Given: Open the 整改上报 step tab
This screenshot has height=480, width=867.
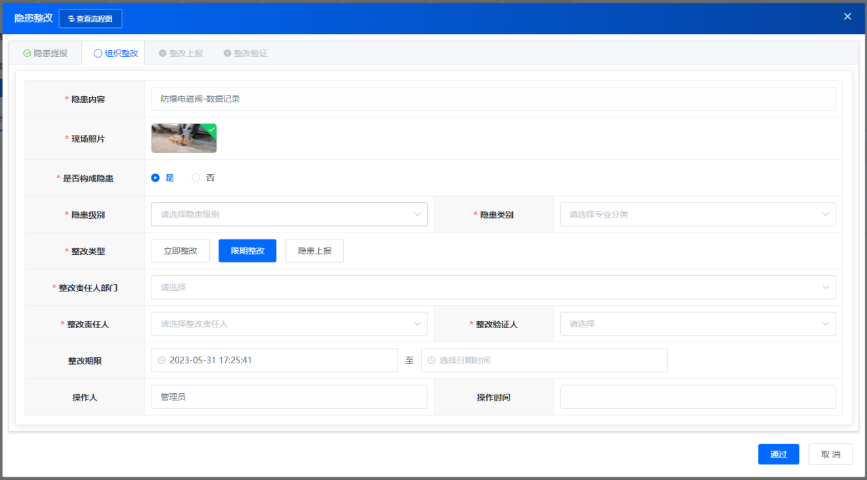Looking at the screenshot, I should pyautogui.click(x=180, y=53).
